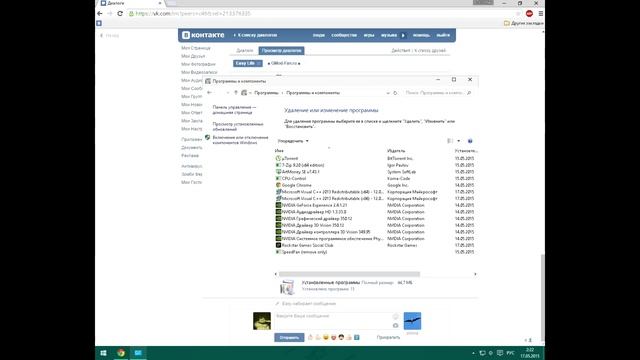Go back in Programs and Features window
Screen dimensions: 640x360
[x=209, y=93]
